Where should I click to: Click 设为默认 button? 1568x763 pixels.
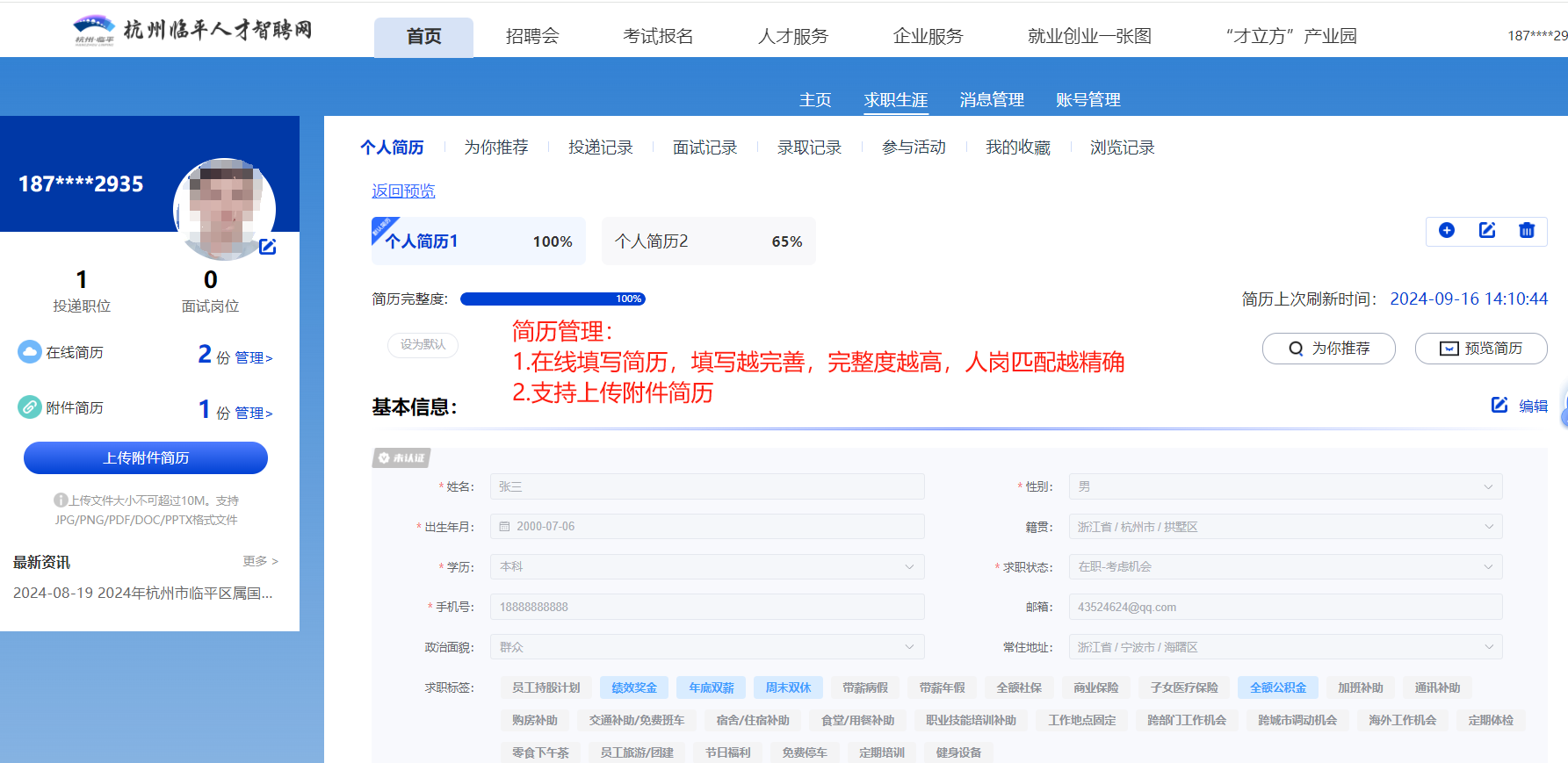[x=423, y=345]
